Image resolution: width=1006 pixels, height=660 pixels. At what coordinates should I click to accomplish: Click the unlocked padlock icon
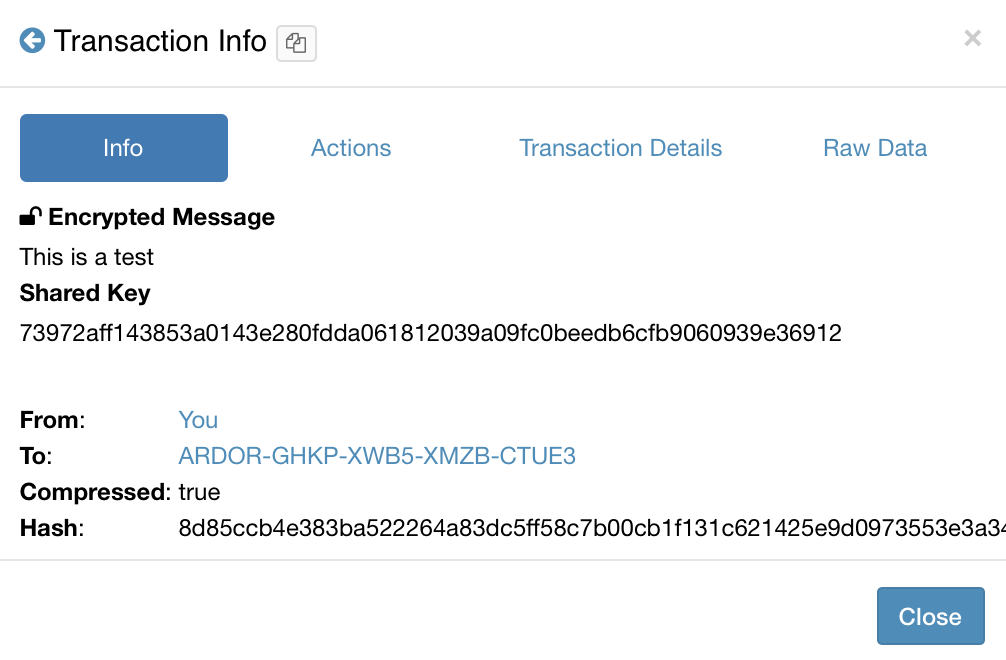pos(31,217)
